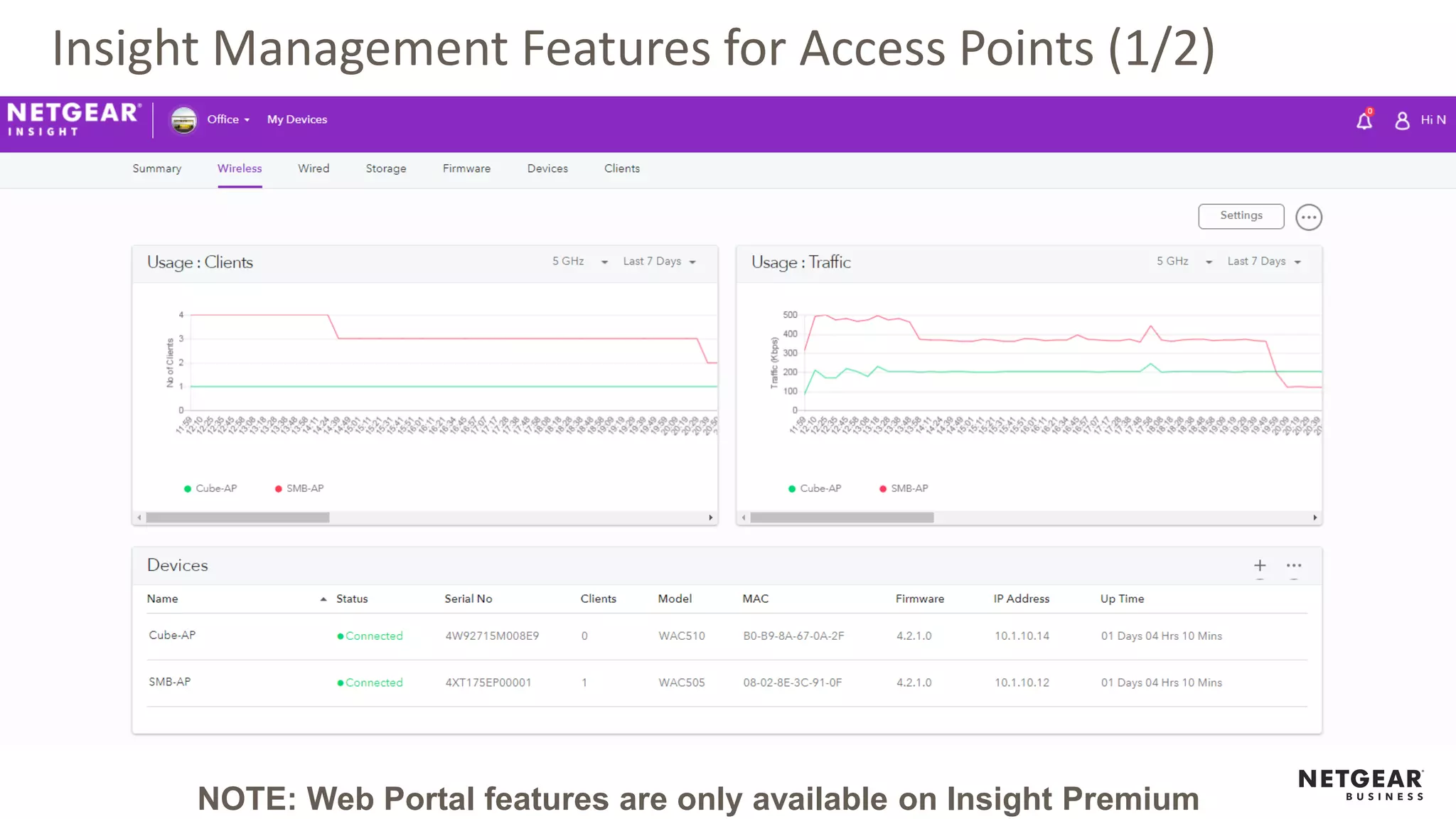This screenshot has height=819, width=1456.
Task: Open the user account profile icon
Action: click(1402, 121)
